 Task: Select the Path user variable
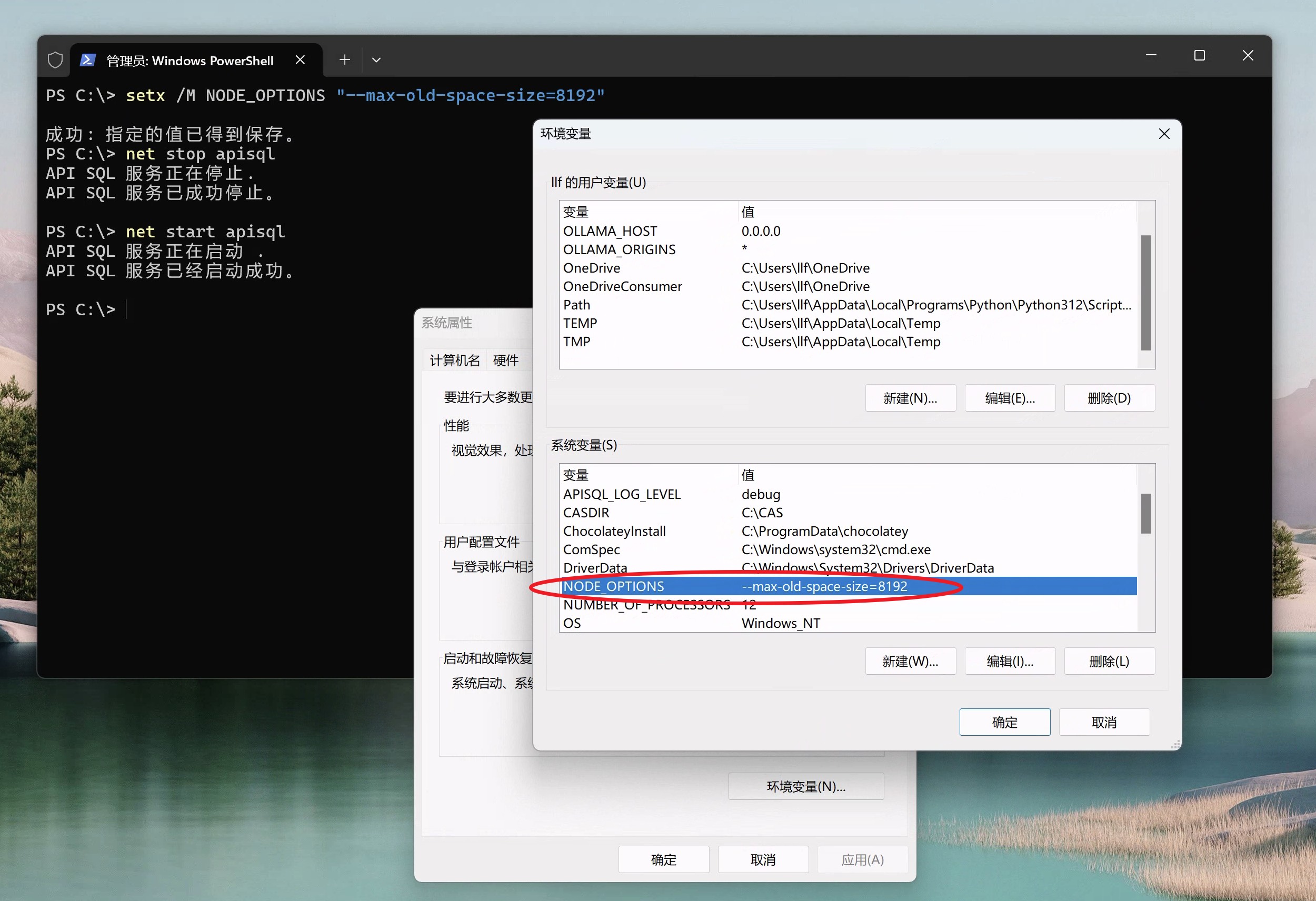[576, 305]
